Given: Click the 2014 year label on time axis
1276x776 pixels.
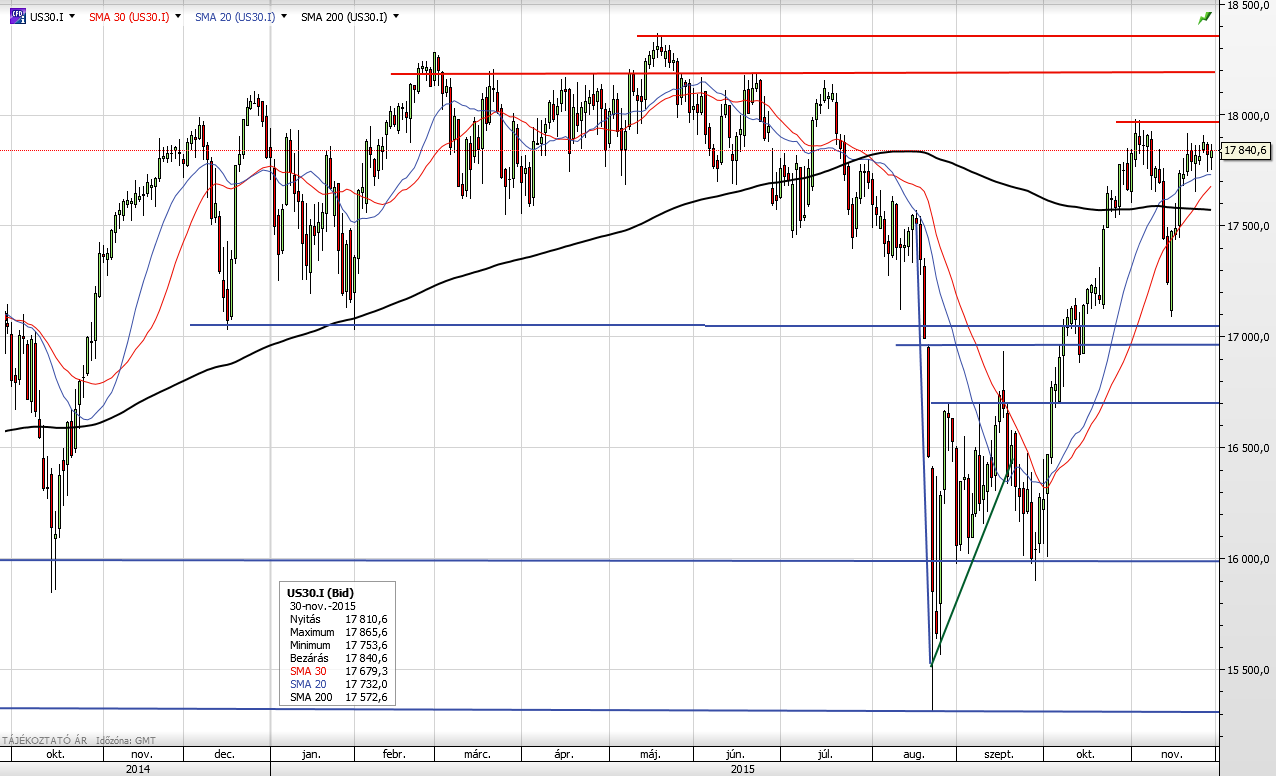Looking at the screenshot, I should click(137, 769).
